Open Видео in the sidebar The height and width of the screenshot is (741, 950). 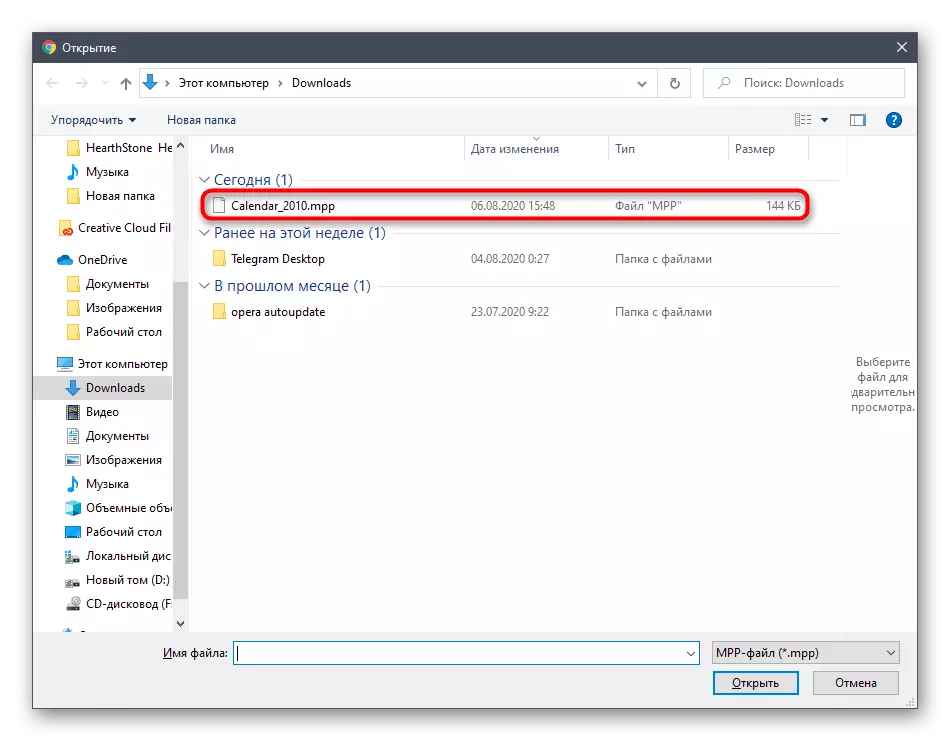pos(92,412)
